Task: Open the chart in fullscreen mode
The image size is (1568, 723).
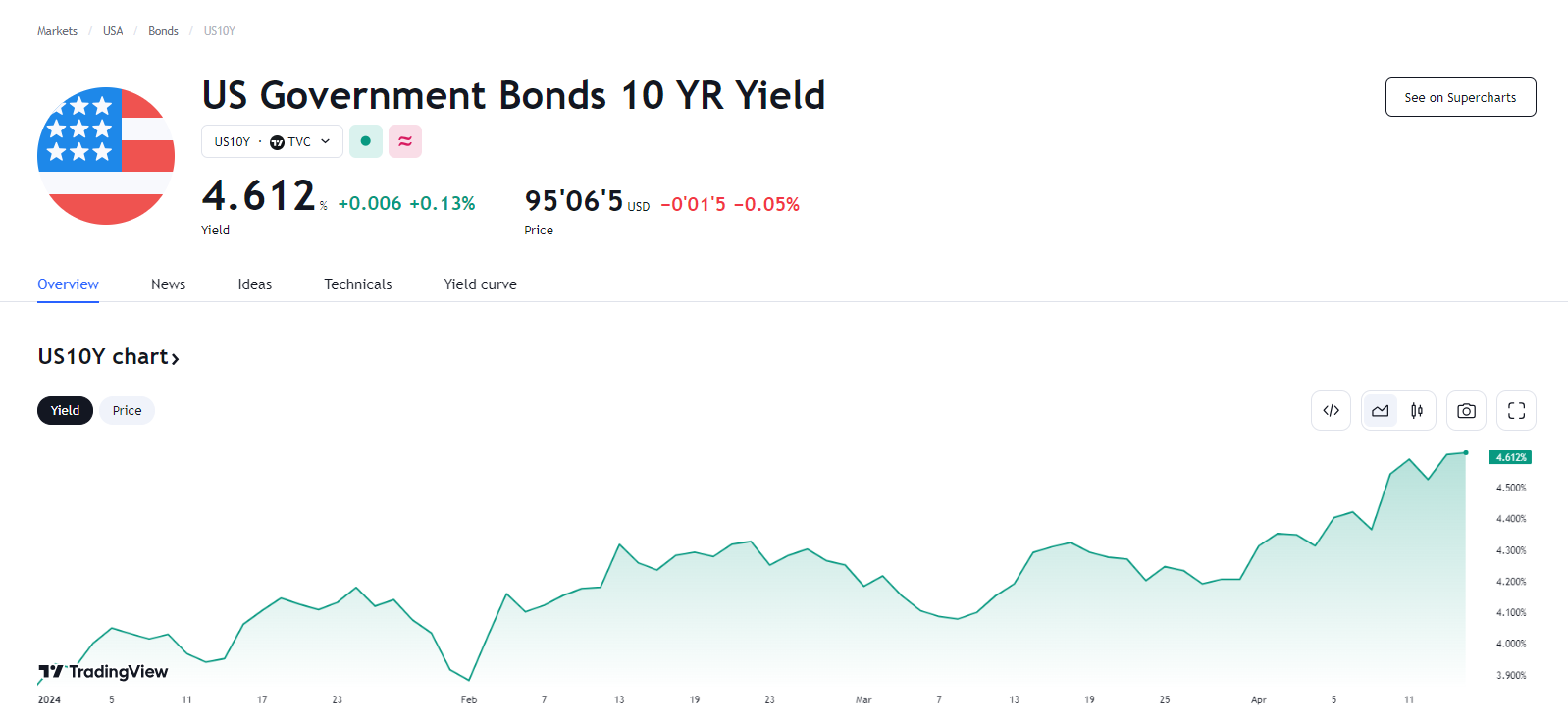Action: click(x=1516, y=411)
